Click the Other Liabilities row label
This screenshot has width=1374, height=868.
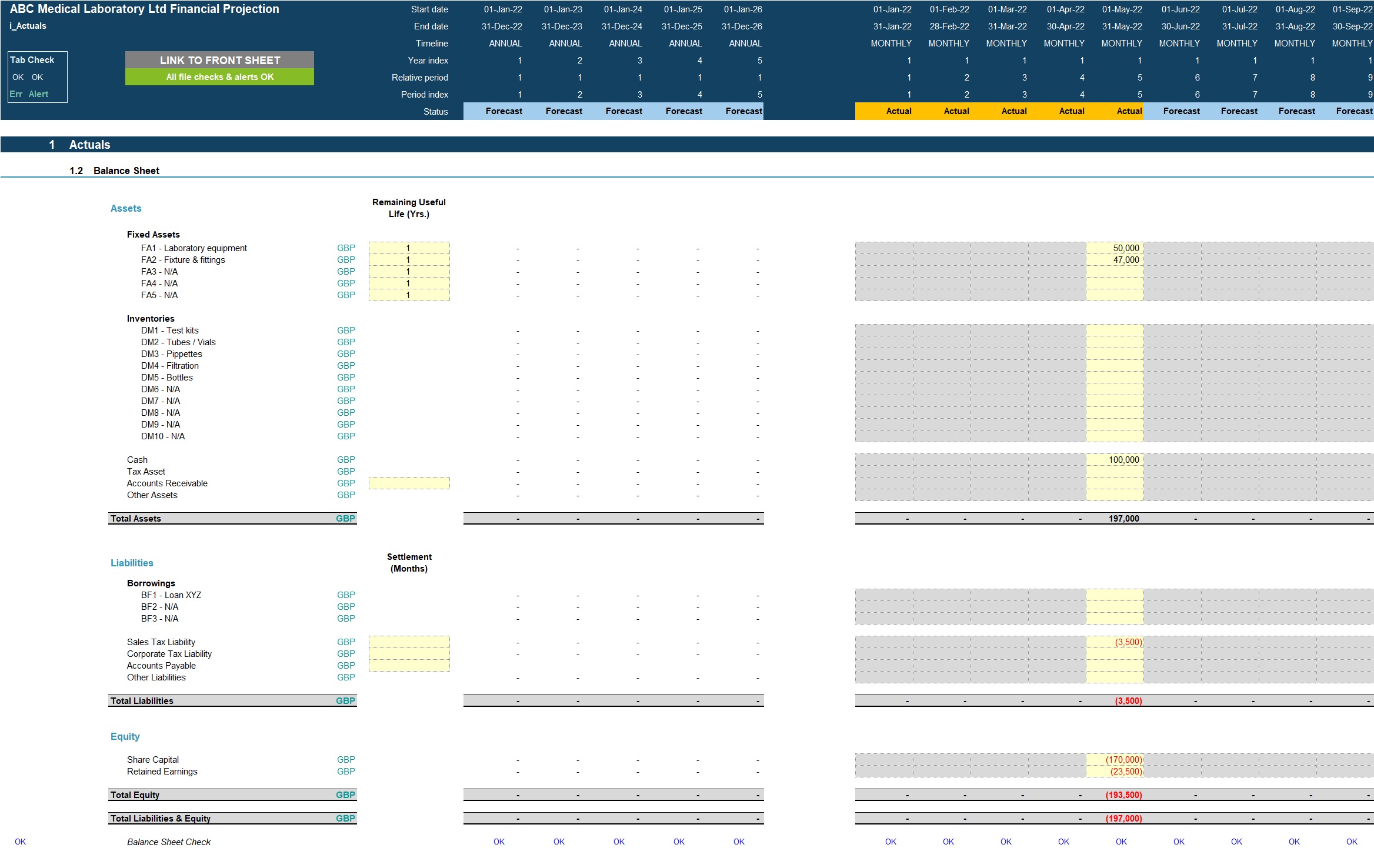pyautogui.click(x=156, y=677)
